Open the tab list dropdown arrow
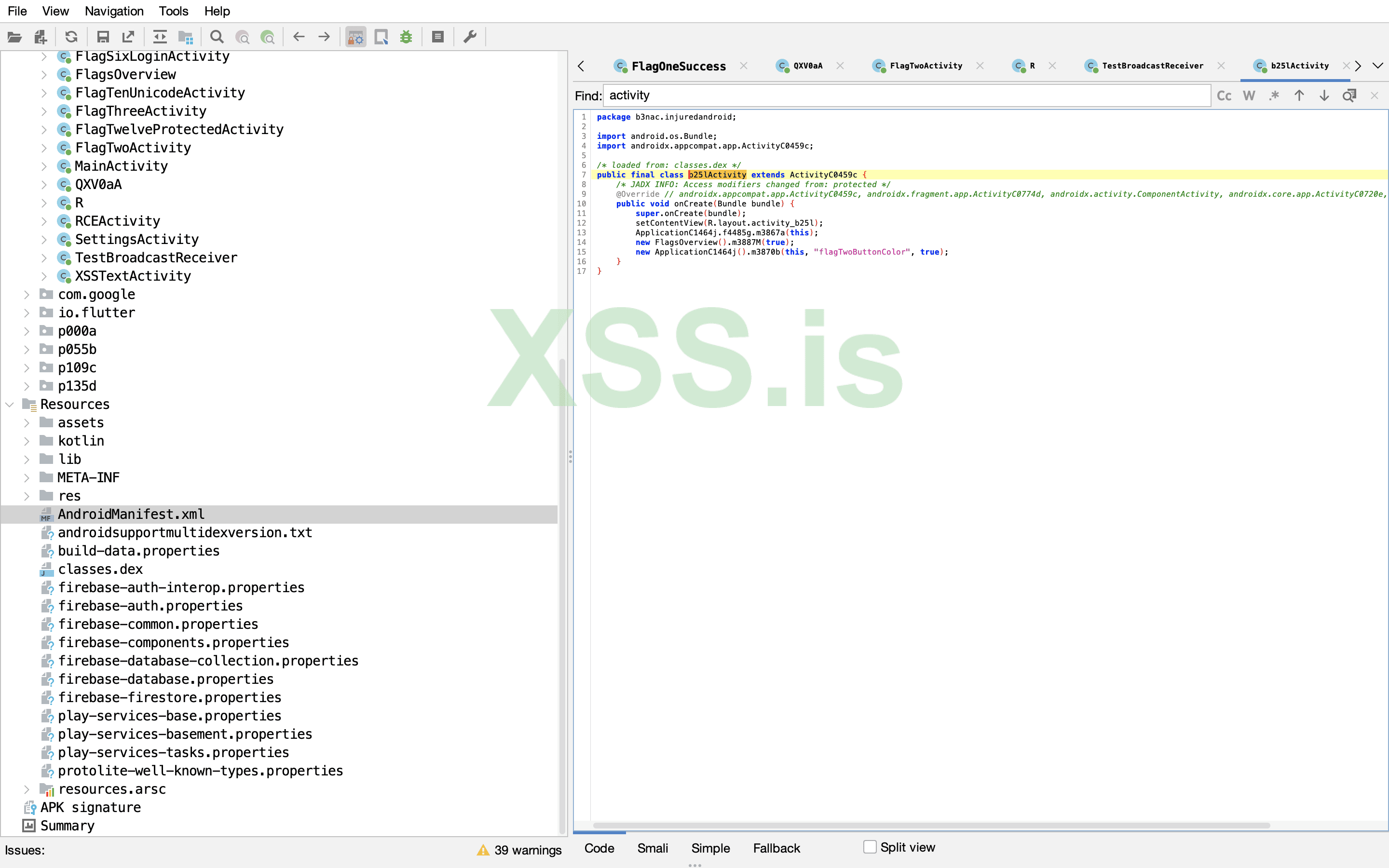1389x868 pixels. pyautogui.click(x=1377, y=66)
